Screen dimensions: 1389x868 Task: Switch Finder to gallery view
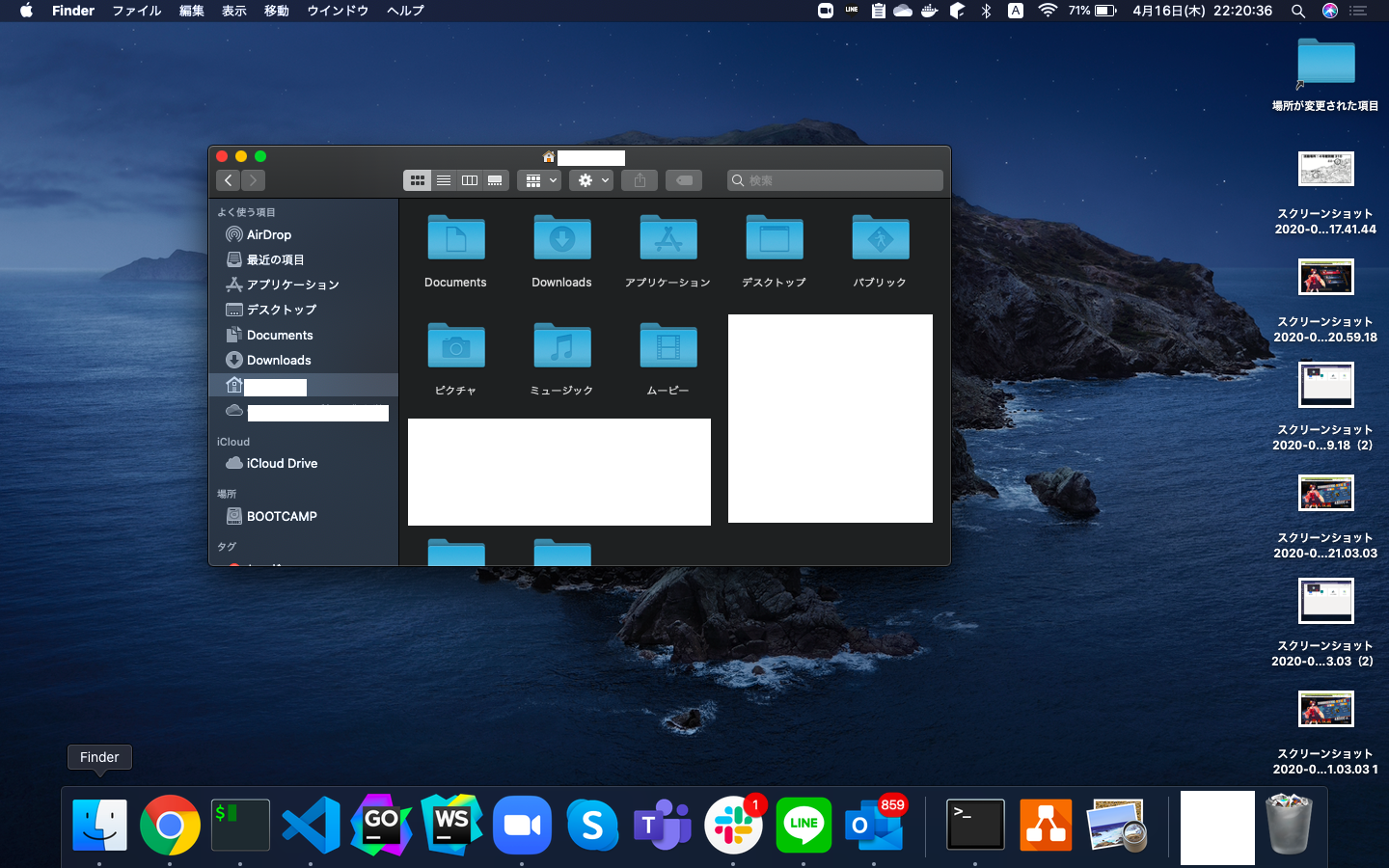(494, 179)
